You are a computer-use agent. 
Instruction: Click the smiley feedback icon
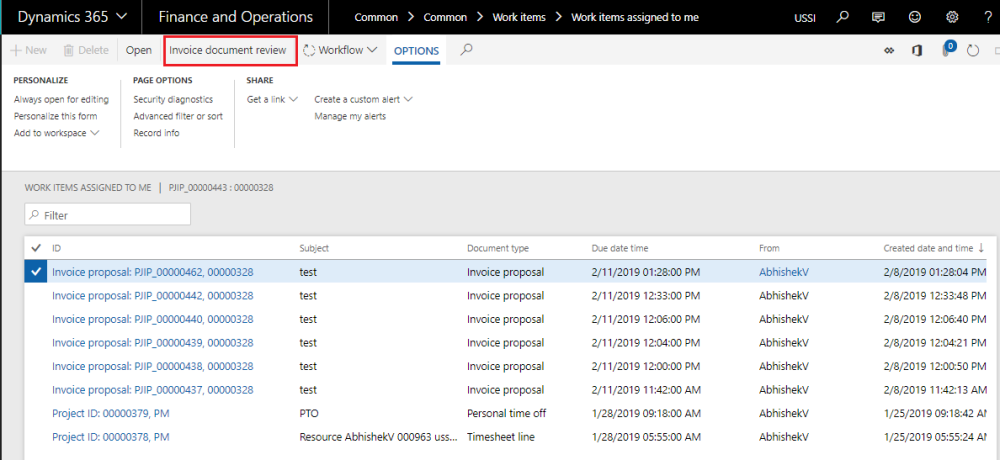click(x=916, y=17)
